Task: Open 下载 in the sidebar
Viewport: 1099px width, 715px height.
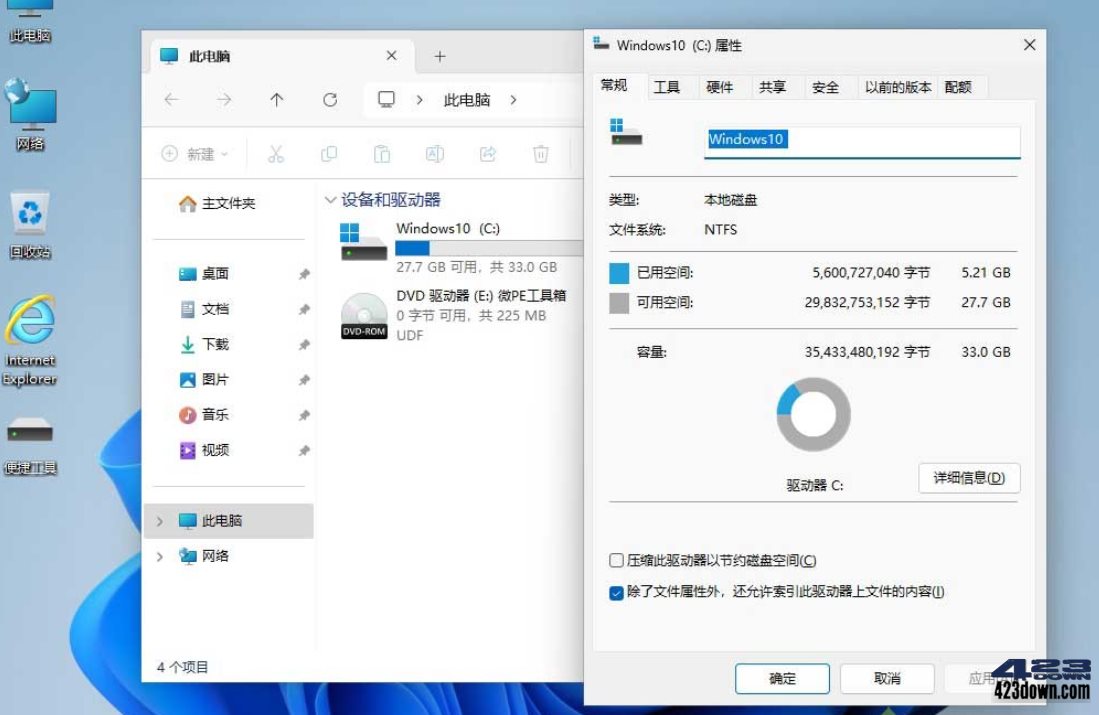Action: (205, 343)
